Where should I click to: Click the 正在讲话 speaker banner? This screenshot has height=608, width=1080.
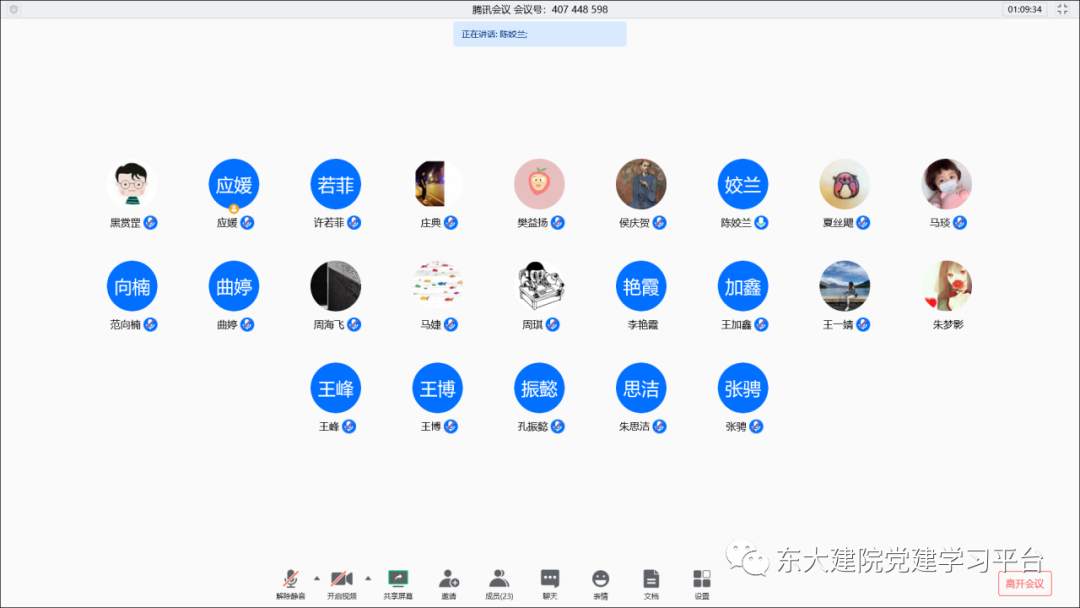click(x=540, y=34)
